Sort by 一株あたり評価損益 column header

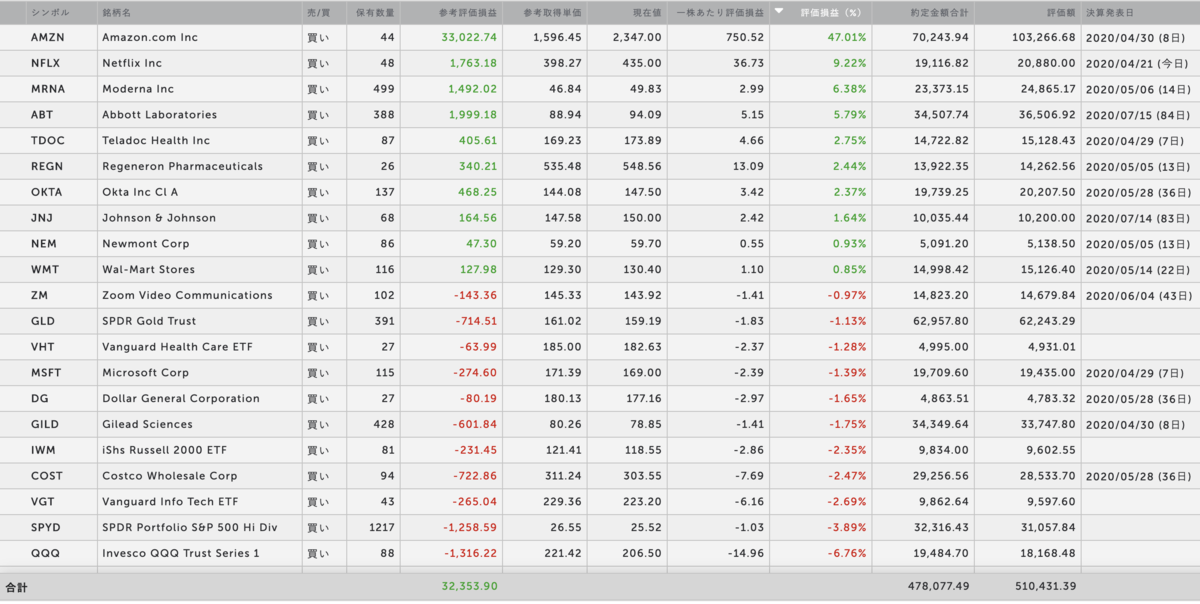click(x=720, y=13)
